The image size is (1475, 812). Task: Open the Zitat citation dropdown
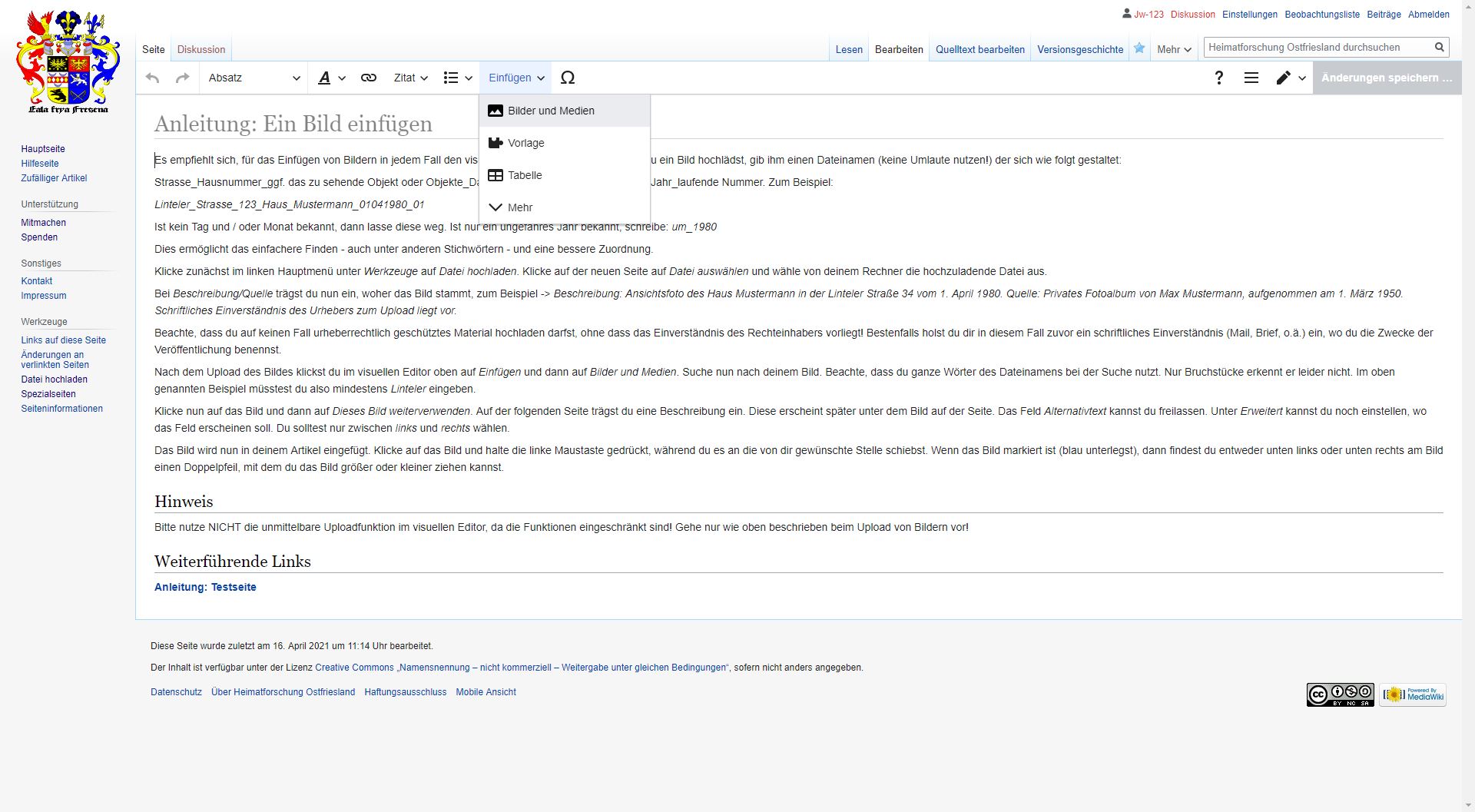point(410,78)
